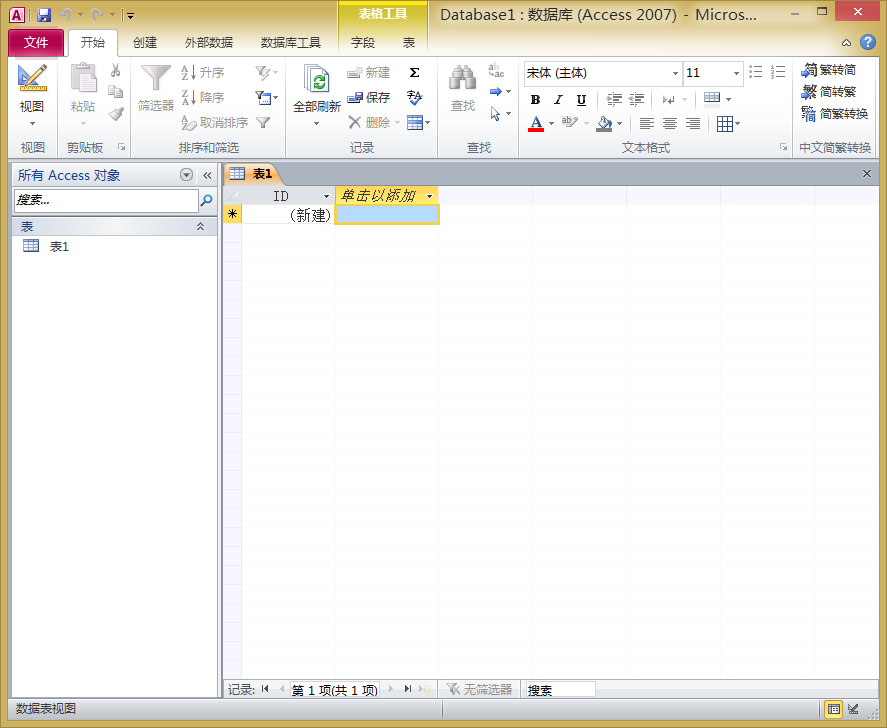887x728 pixels.
Task: Open the advanced filter options dropdown
Action: 266,97
